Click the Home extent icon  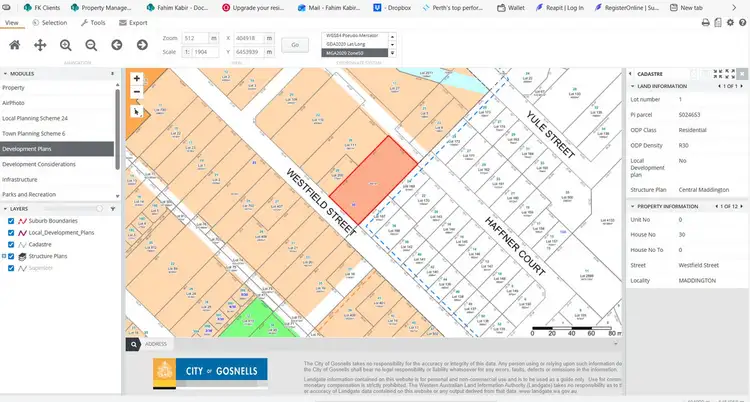pos(14,45)
